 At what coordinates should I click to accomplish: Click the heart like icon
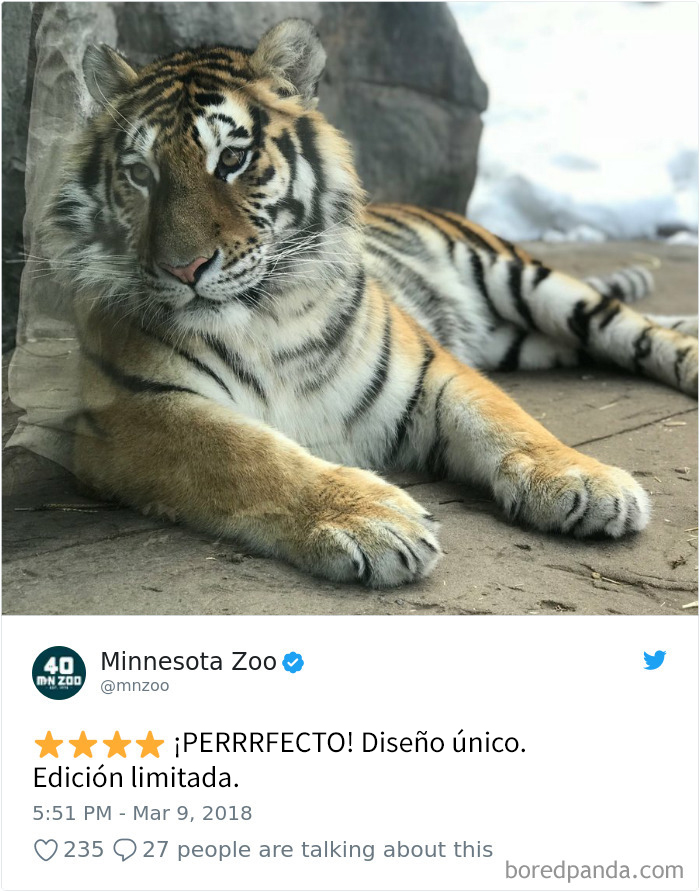[x=46, y=850]
